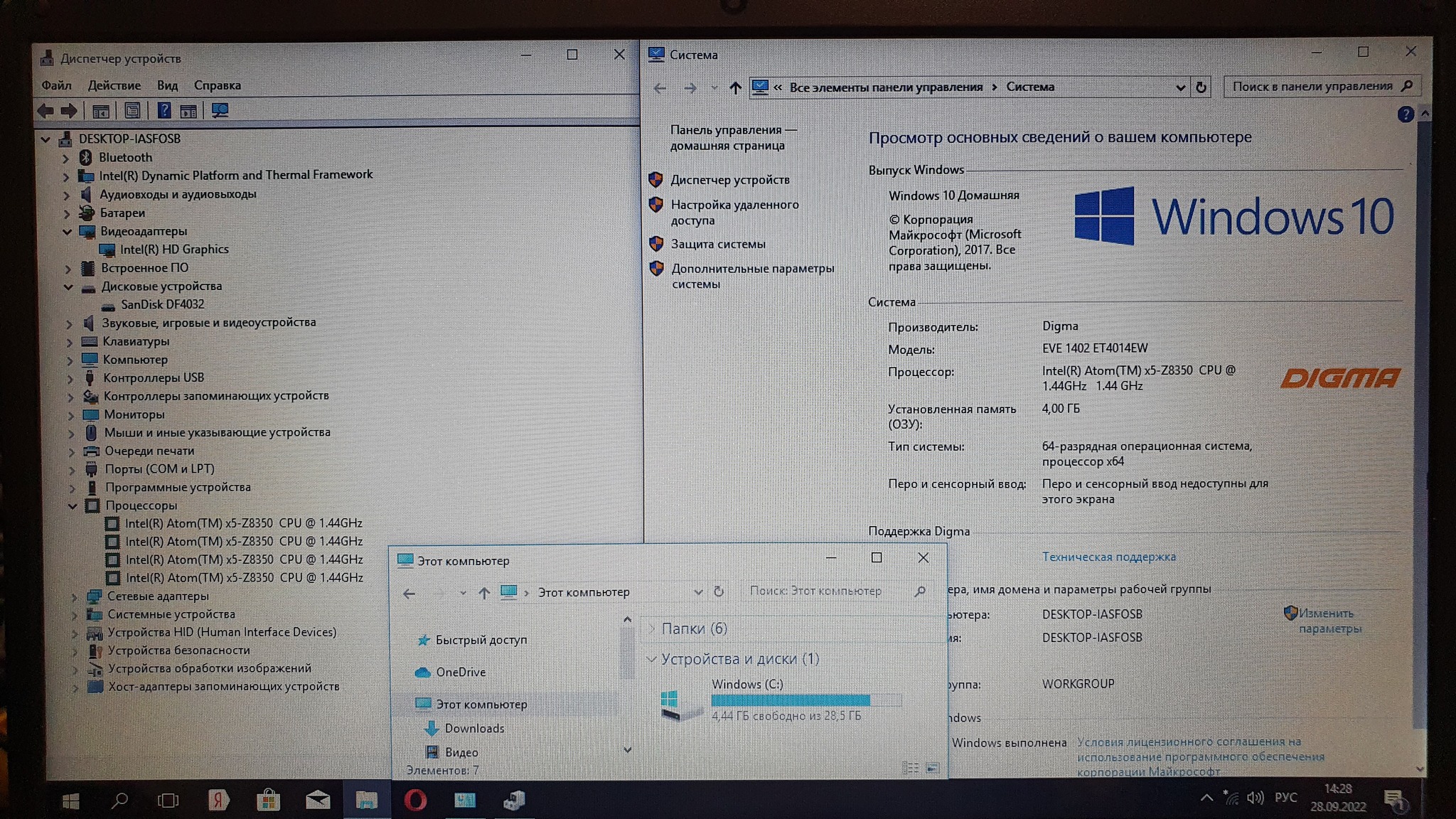Collapse the Процессоры category
The height and width of the screenshot is (819, 1456).
click(72, 506)
